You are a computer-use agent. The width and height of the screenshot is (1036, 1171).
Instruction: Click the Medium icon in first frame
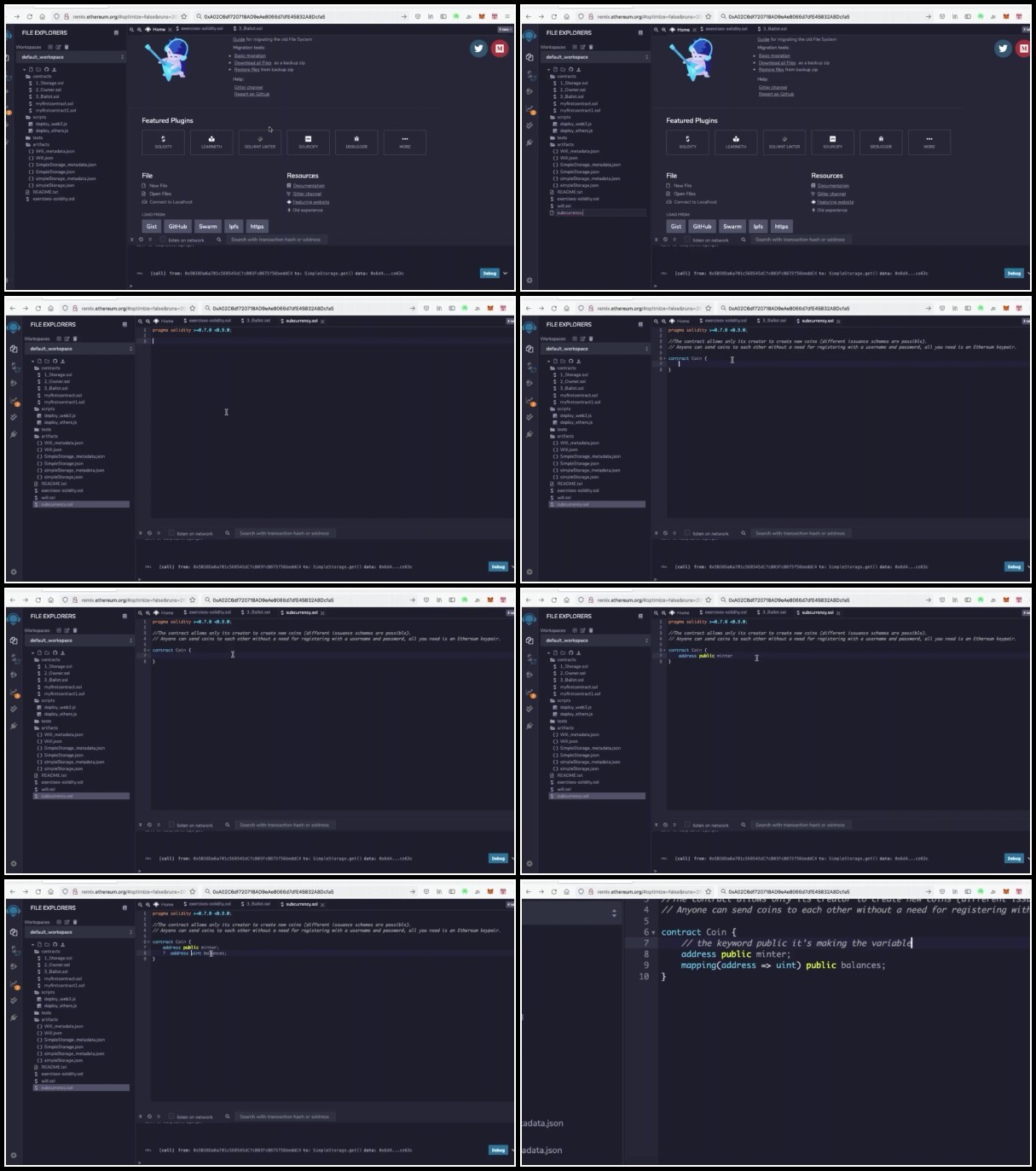coord(500,48)
